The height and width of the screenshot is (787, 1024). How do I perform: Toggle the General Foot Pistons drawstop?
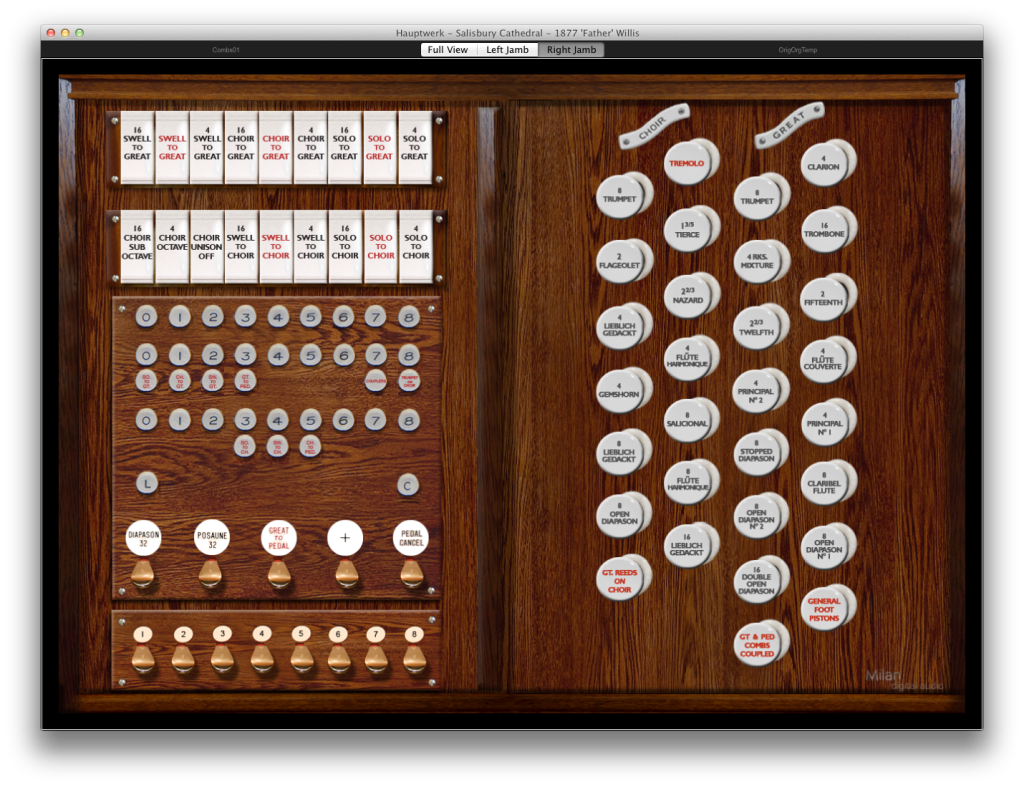pyautogui.click(x=824, y=609)
